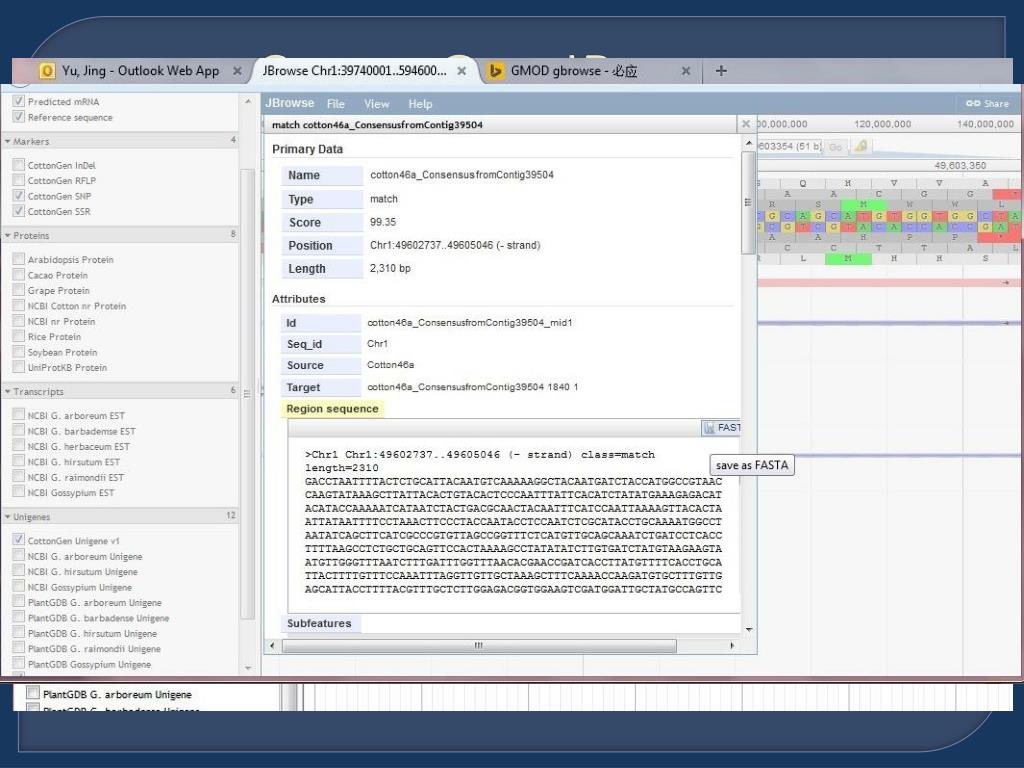The width and height of the screenshot is (1024, 768).
Task: Check the CottonGen RFLP track
Action: pos(18,180)
